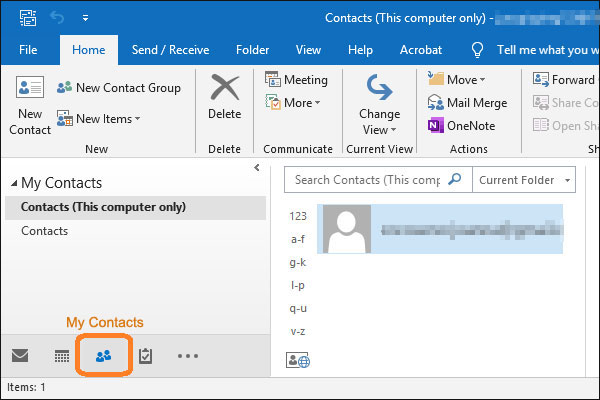Switch to the Send / Receive tab

tap(170, 50)
